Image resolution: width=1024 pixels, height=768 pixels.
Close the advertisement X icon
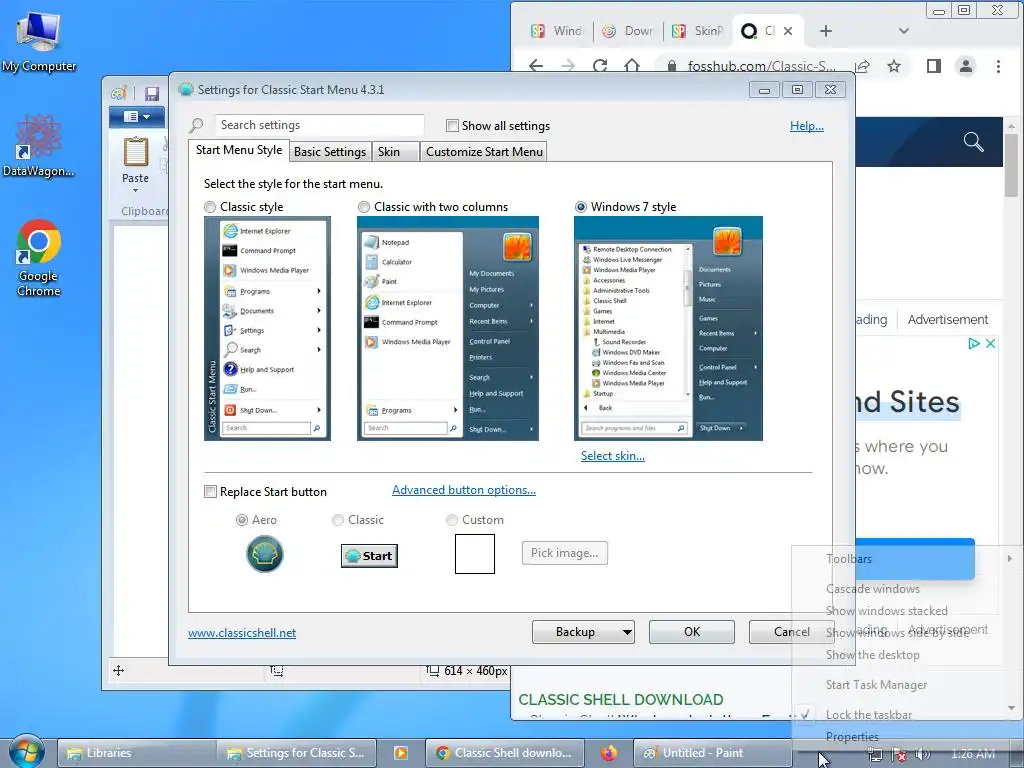[990, 344]
